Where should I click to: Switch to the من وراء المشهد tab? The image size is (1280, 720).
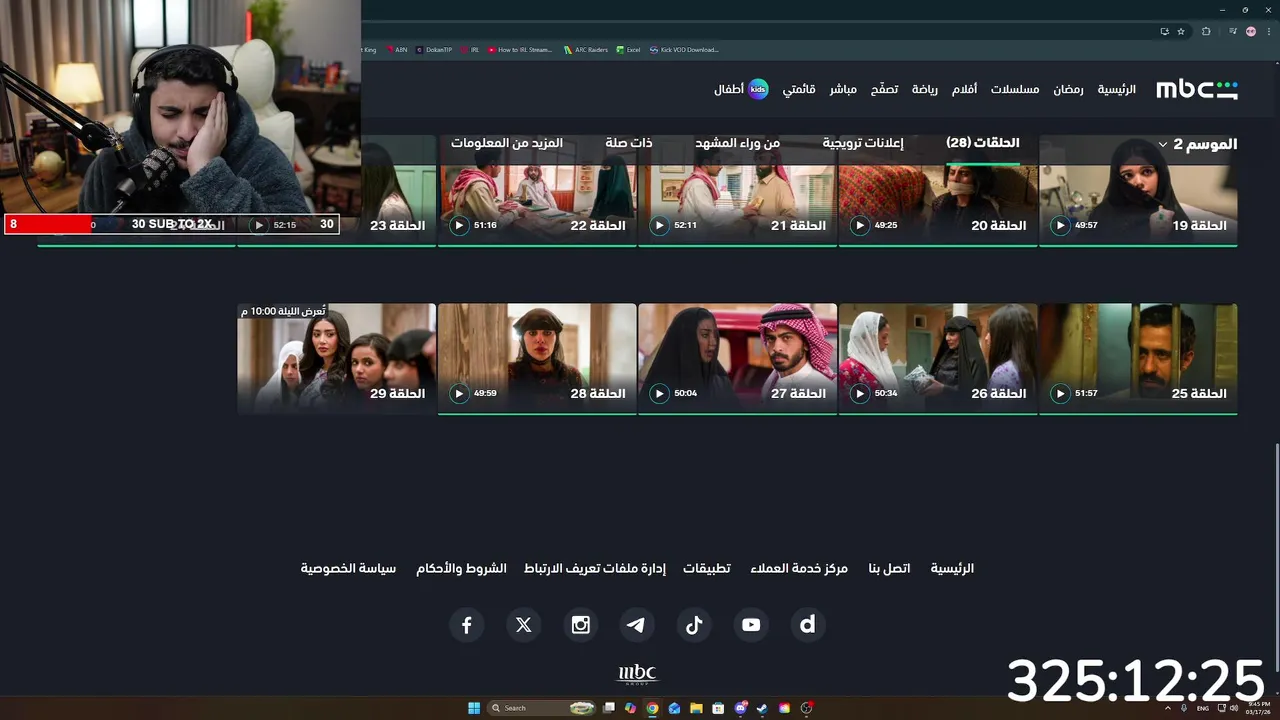(737, 143)
